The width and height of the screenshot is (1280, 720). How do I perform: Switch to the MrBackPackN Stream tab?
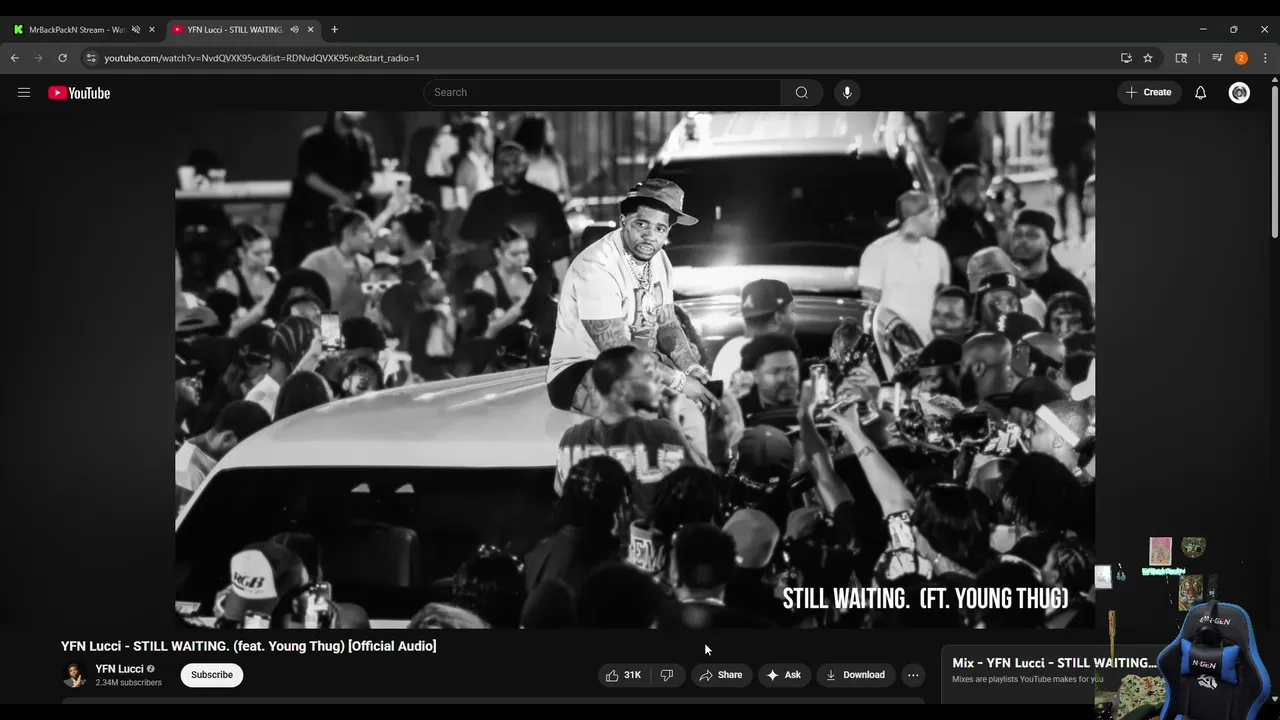tap(76, 30)
